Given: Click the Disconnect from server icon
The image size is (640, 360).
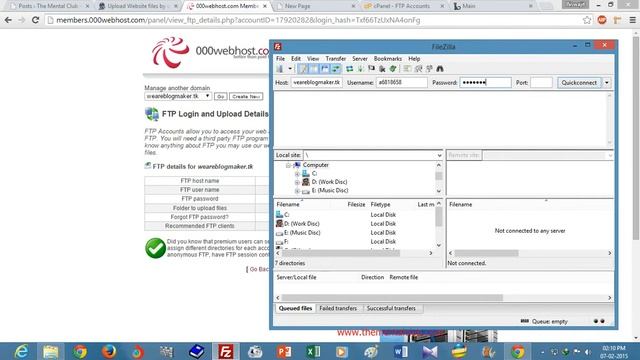Looking at the screenshot, I should 382,69.
